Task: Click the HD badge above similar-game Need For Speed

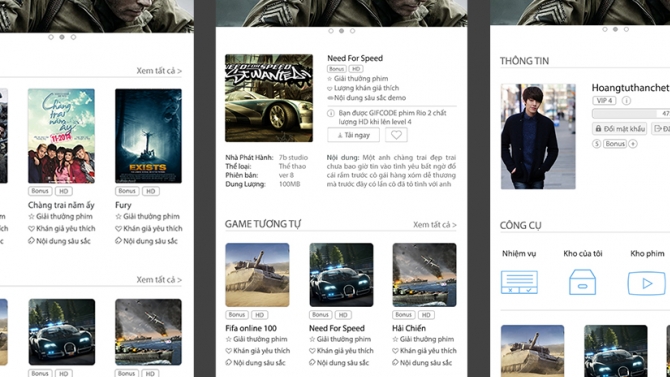Action: tap(343, 315)
